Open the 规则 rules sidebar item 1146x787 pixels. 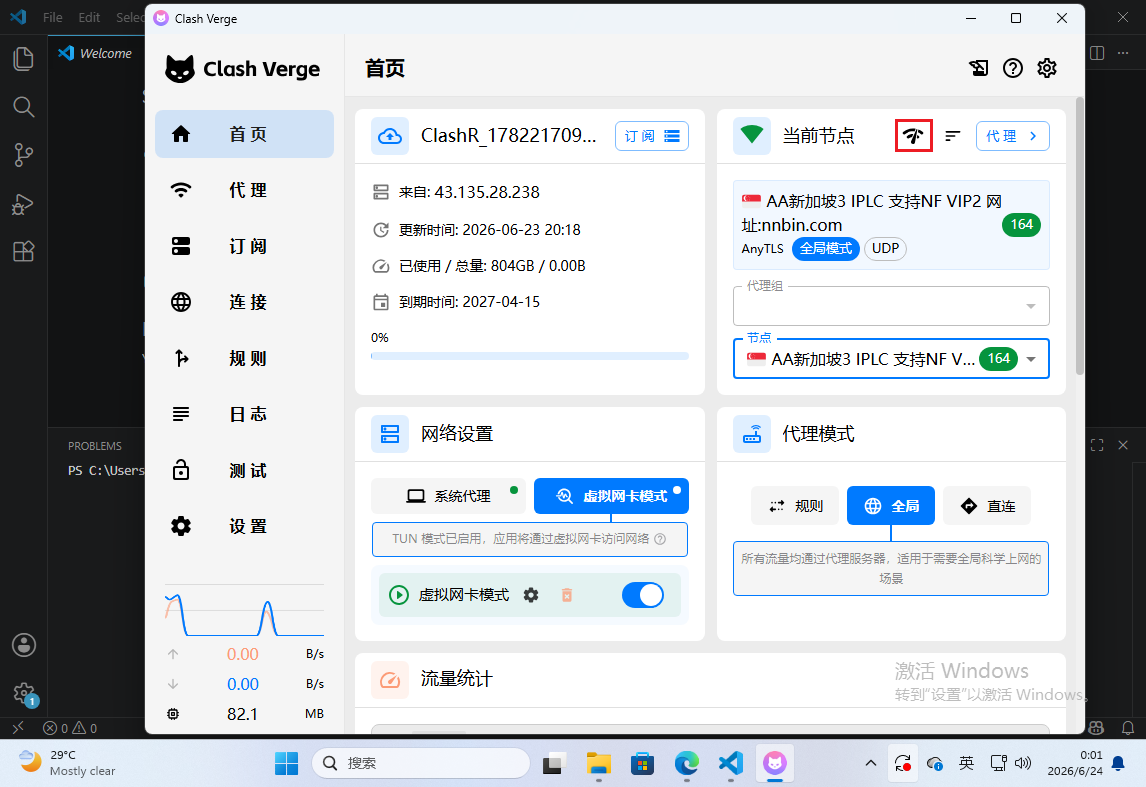244,358
